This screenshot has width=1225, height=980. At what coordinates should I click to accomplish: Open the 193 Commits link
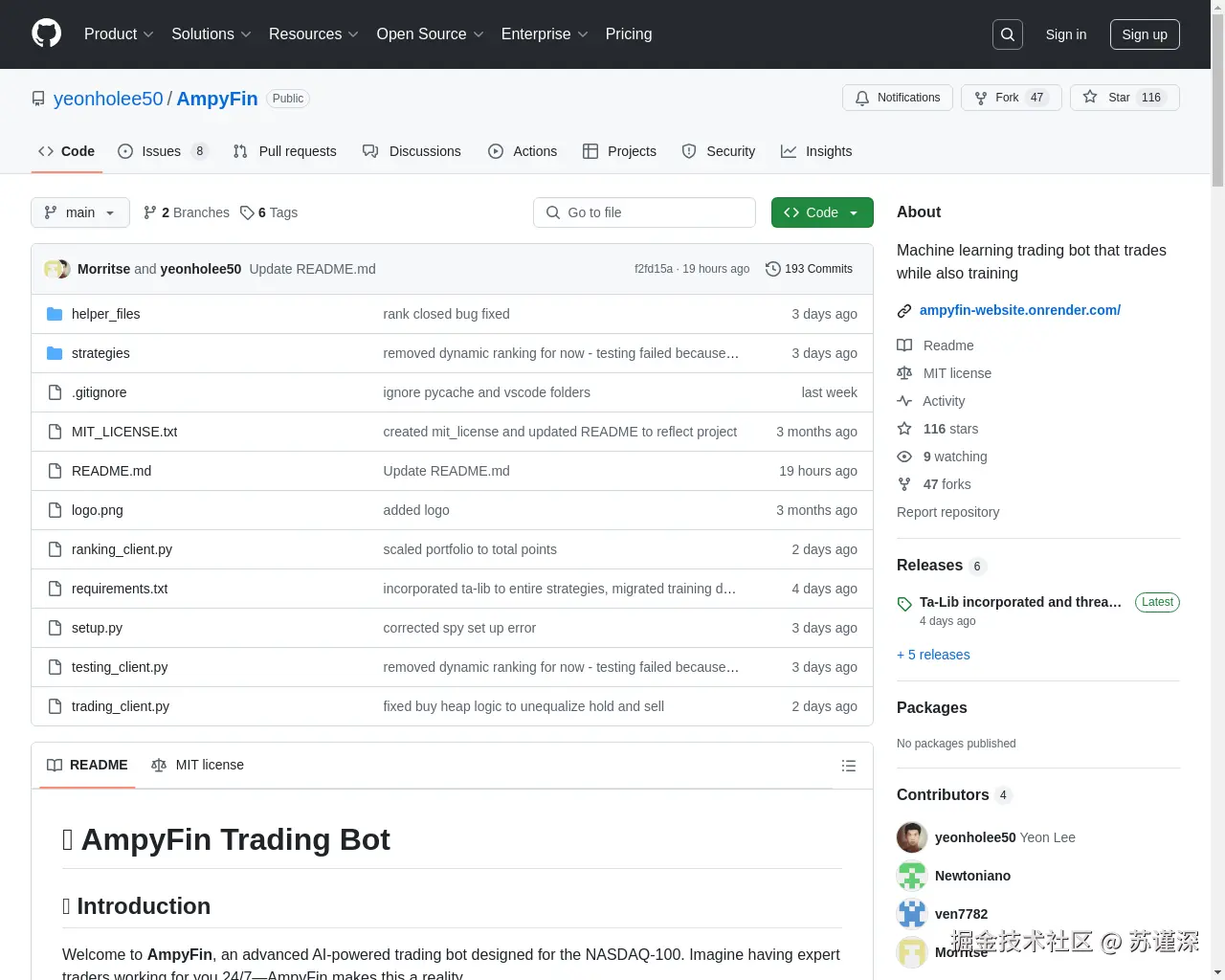tap(809, 269)
